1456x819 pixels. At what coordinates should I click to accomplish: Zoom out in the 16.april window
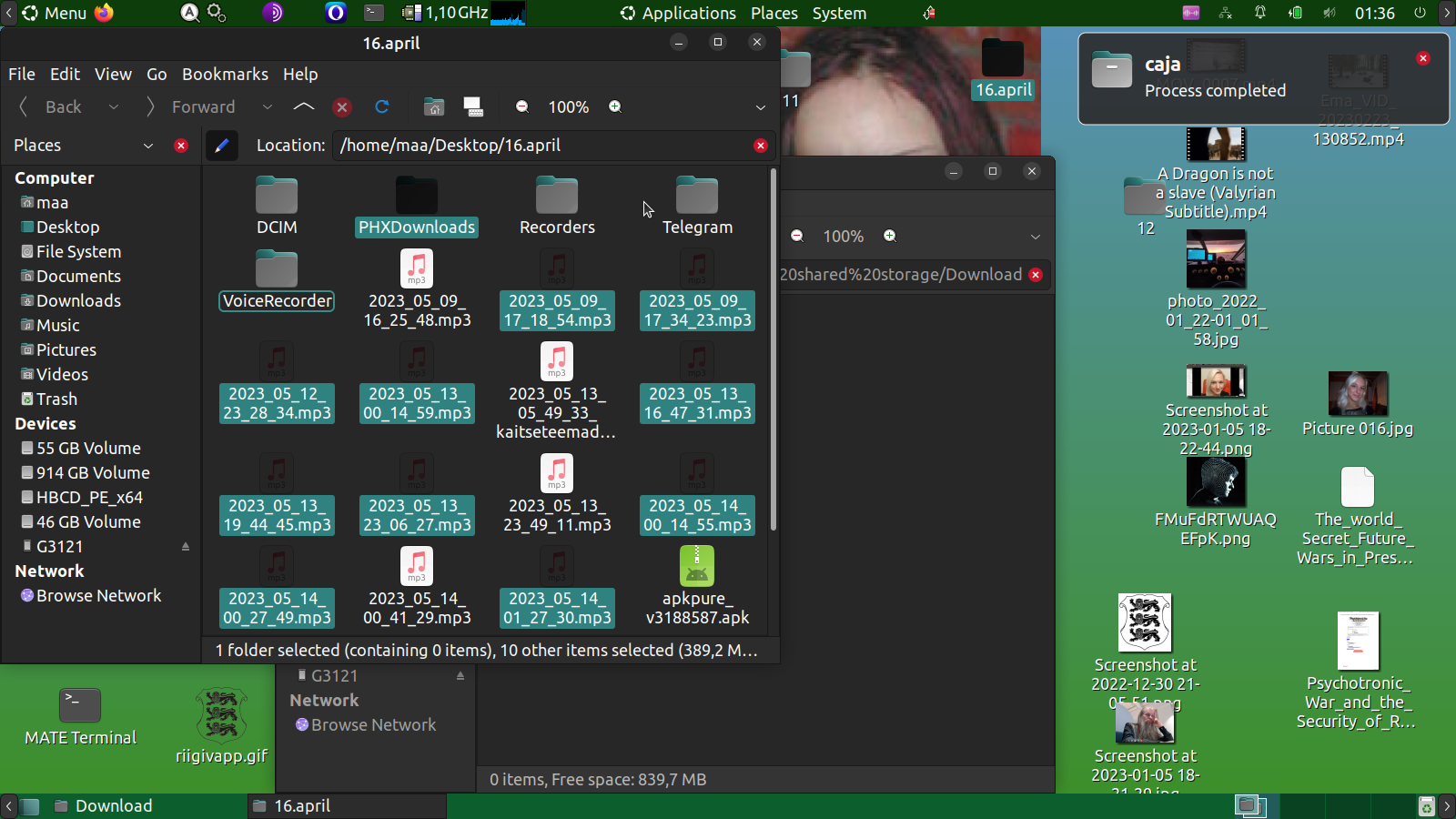coord(522,107)
